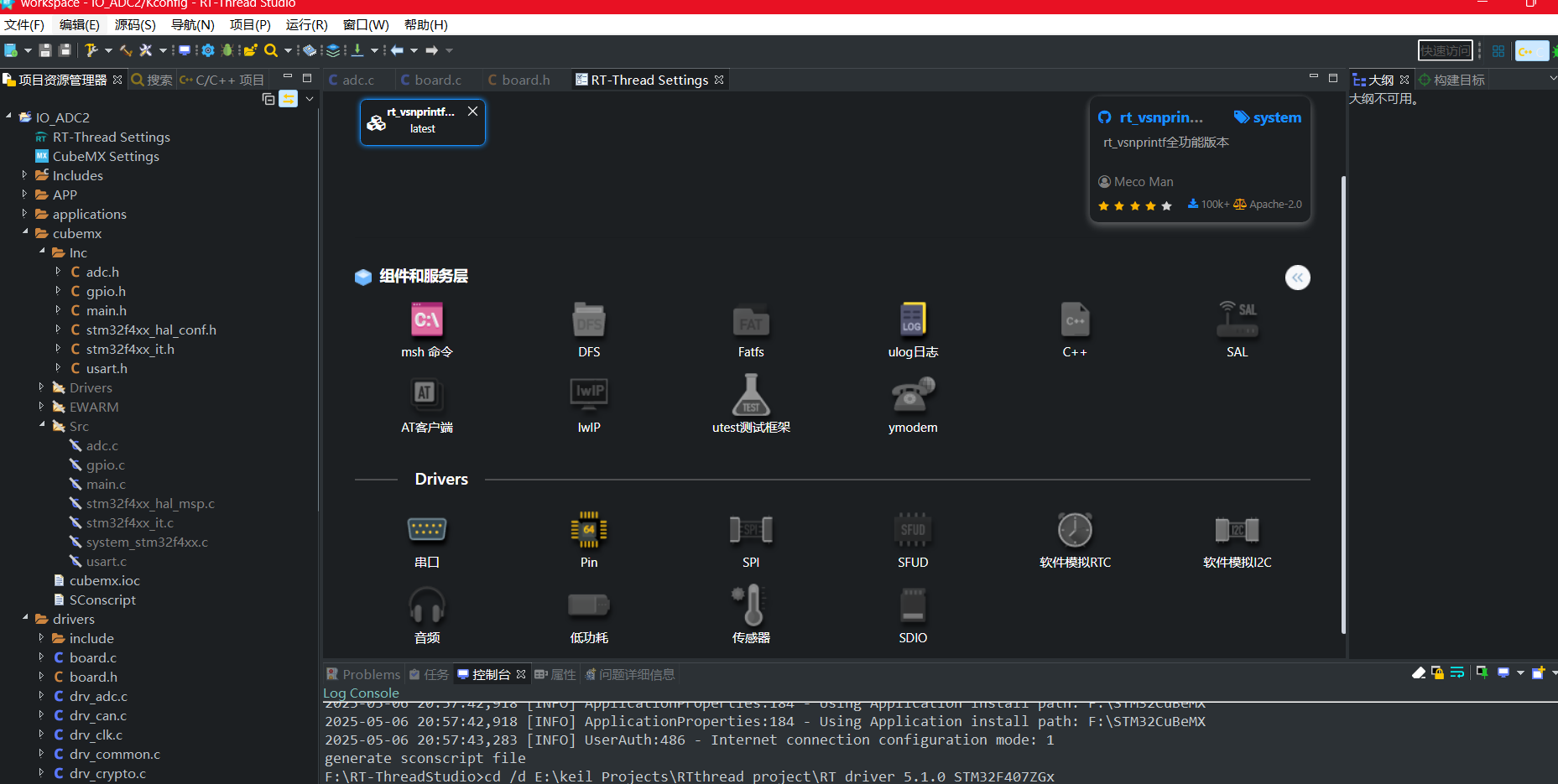Select the Fatfs component icon
The width and height of the screenshot is (1558, 784).
pos(751,319)
